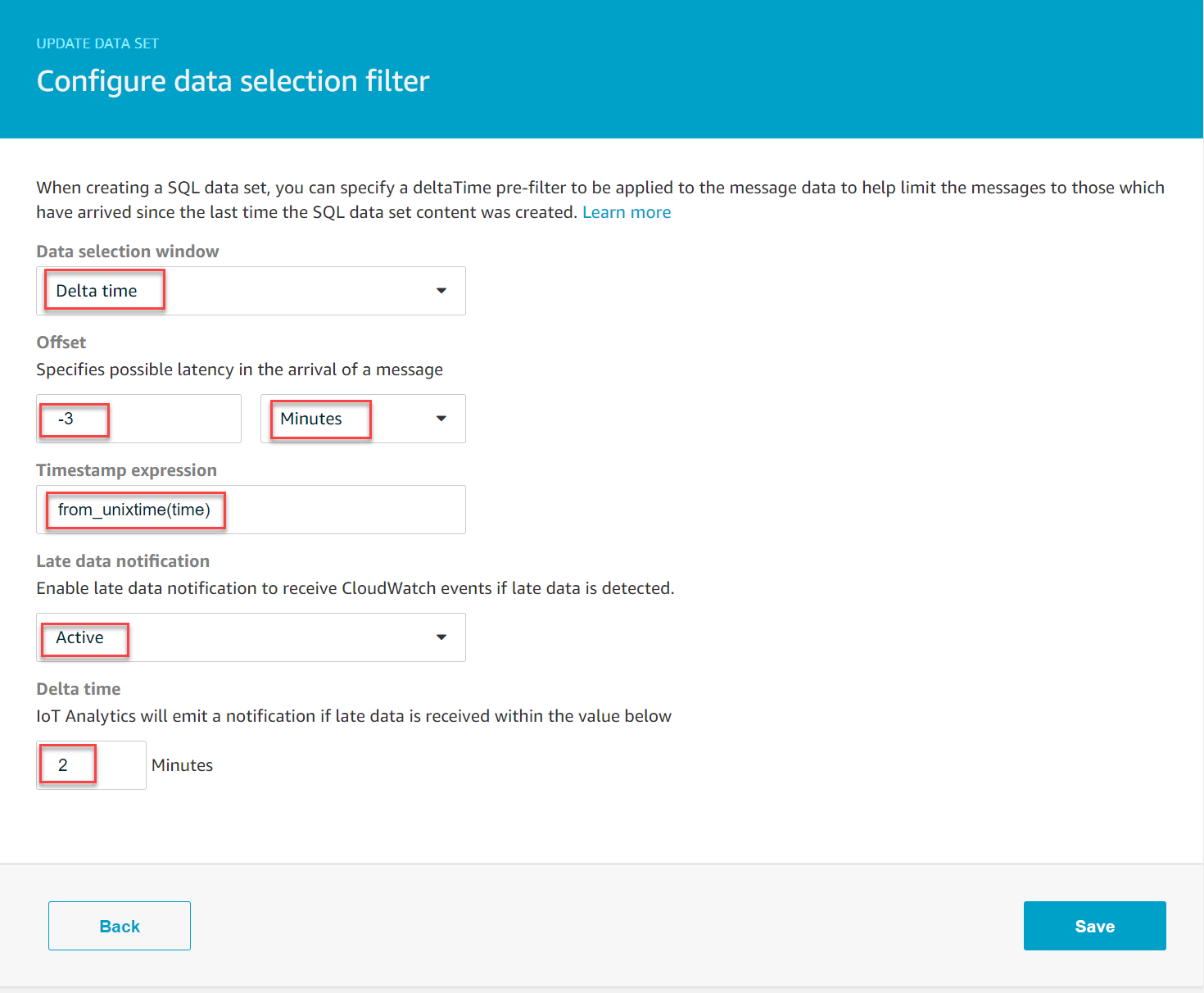1204x993 pixels.
Task: Expand the Late data notification Active dropdown
Action: point(250,637)
